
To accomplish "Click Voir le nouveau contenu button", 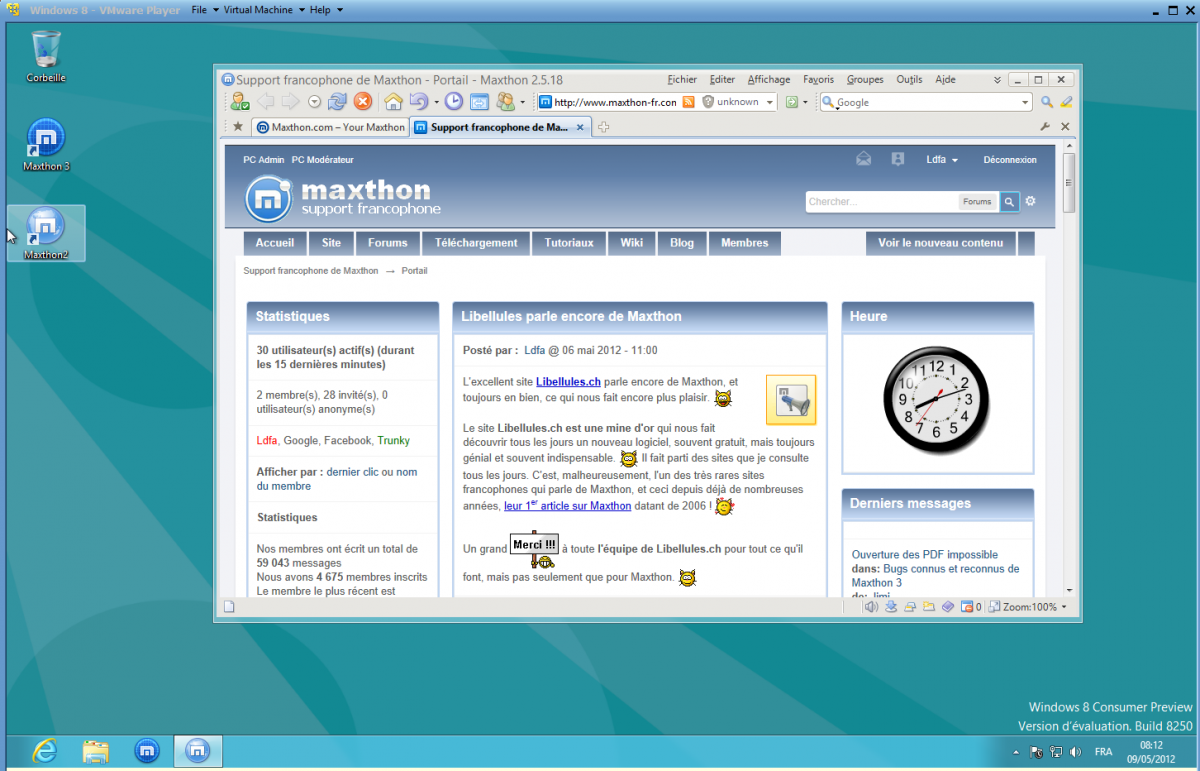I will pyautogui.click(x=941, y=243).
